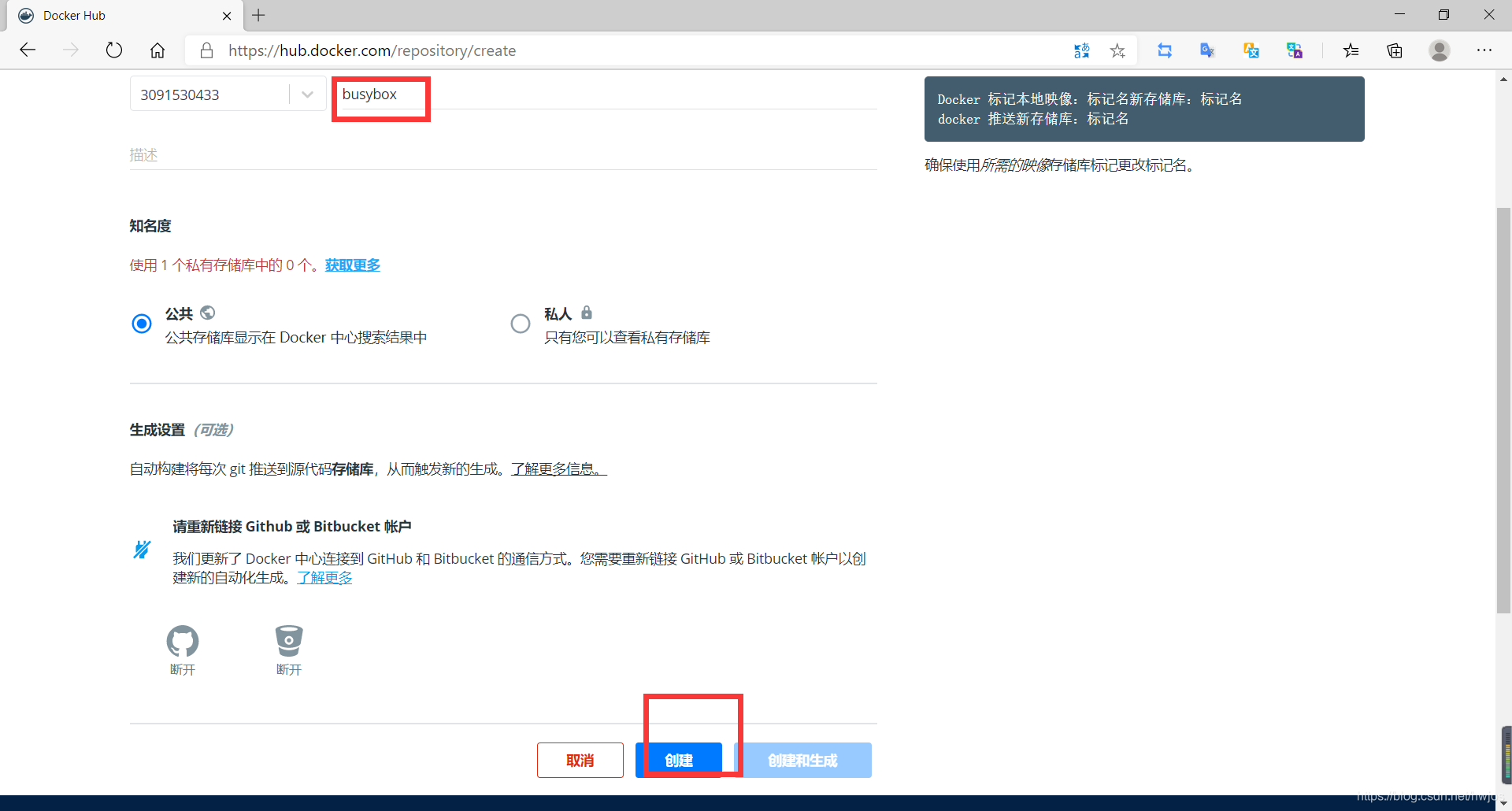Viewport: 1512px width, 811px height.
Task: Go back to the previous page
Action: pos(28,50)
